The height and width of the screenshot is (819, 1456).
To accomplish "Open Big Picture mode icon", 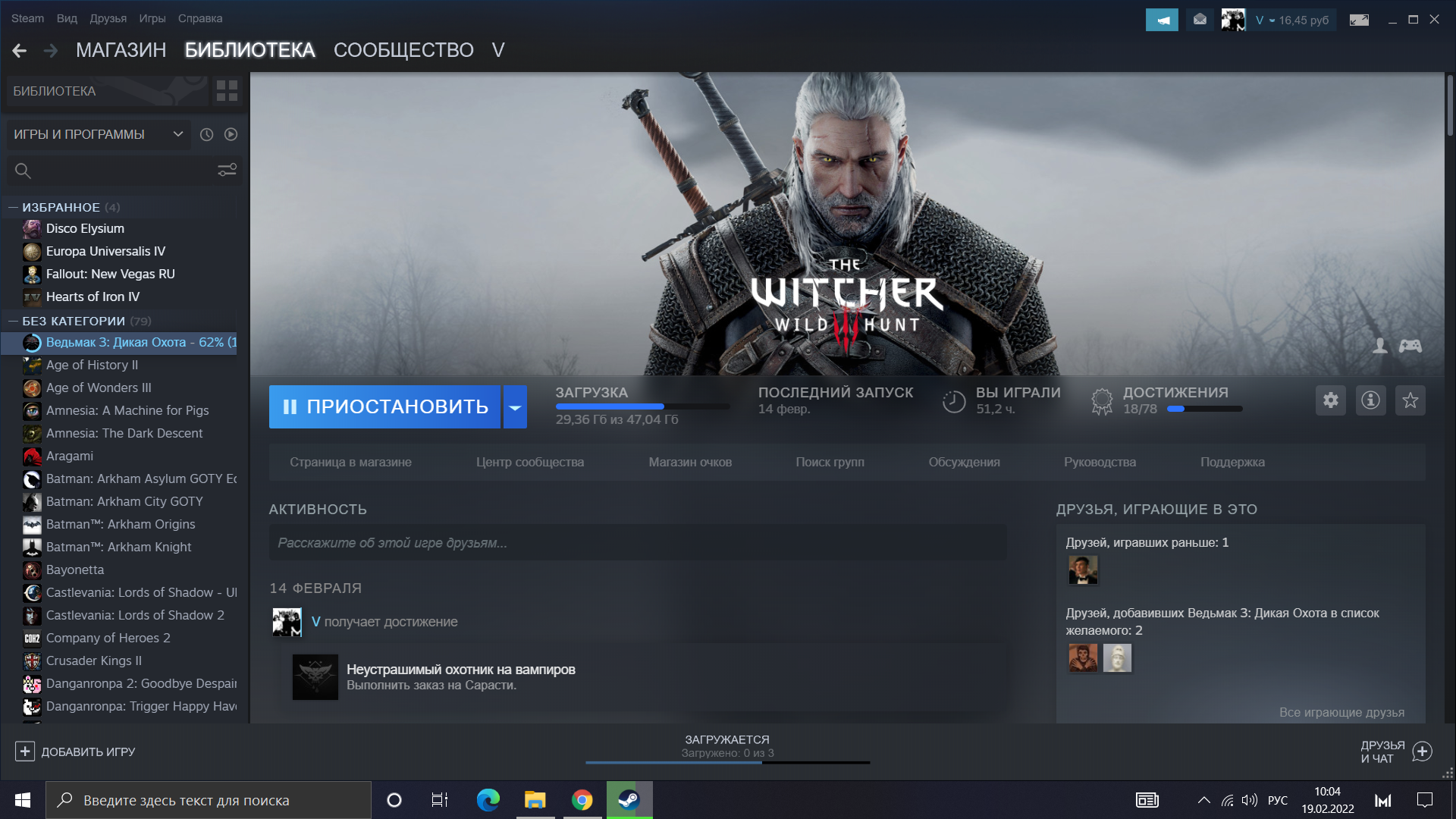I will coord(1359,20).
